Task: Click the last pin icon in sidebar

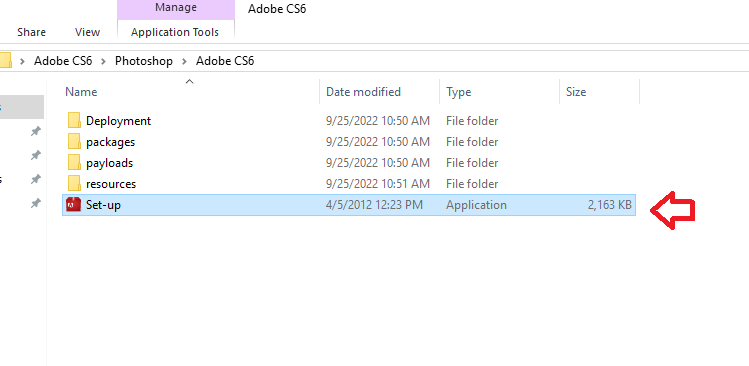Action: coord(35,204)
